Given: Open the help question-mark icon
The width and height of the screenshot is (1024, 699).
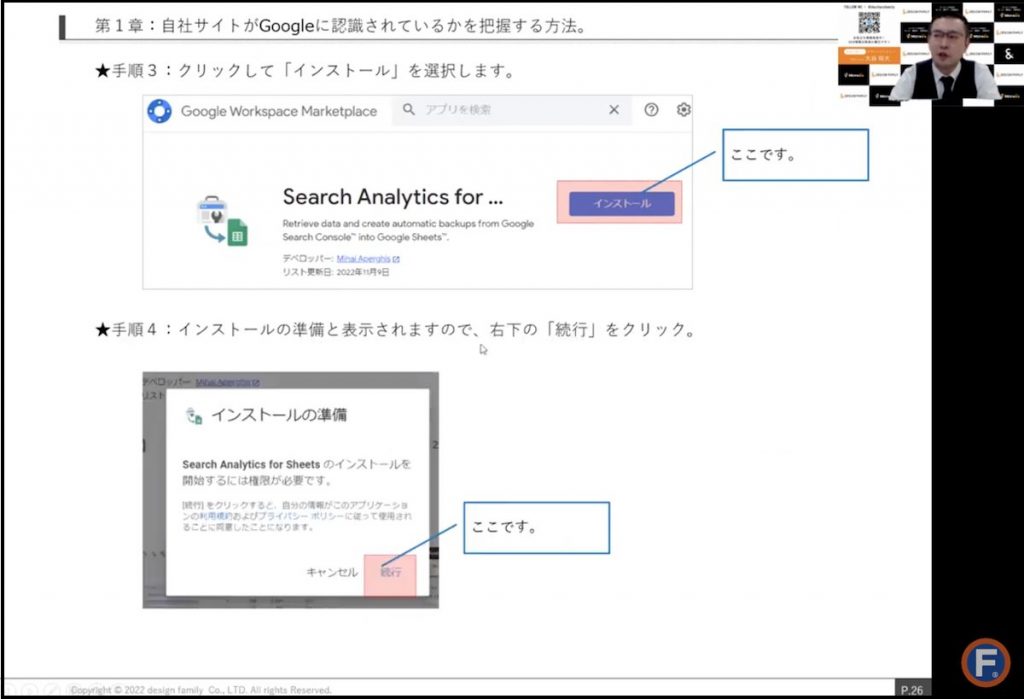Looking at the screenshot, I should pos(651,110).
